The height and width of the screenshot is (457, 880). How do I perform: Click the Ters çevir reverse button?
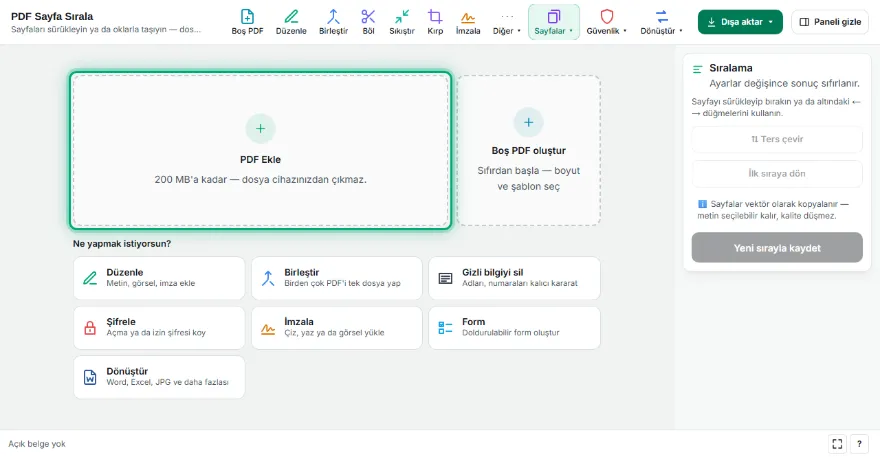pyautogui.click(x=777, y=139)
